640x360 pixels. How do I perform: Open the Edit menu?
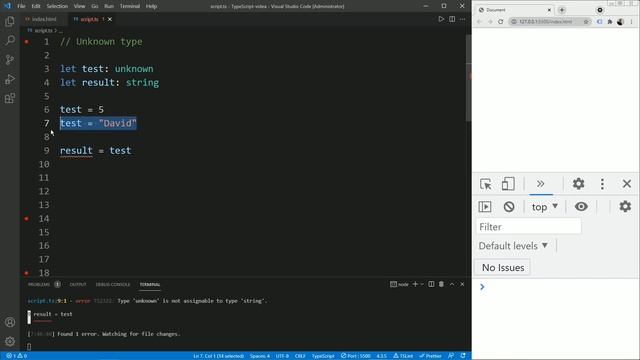pyautogui.click(x=36, y=6)
